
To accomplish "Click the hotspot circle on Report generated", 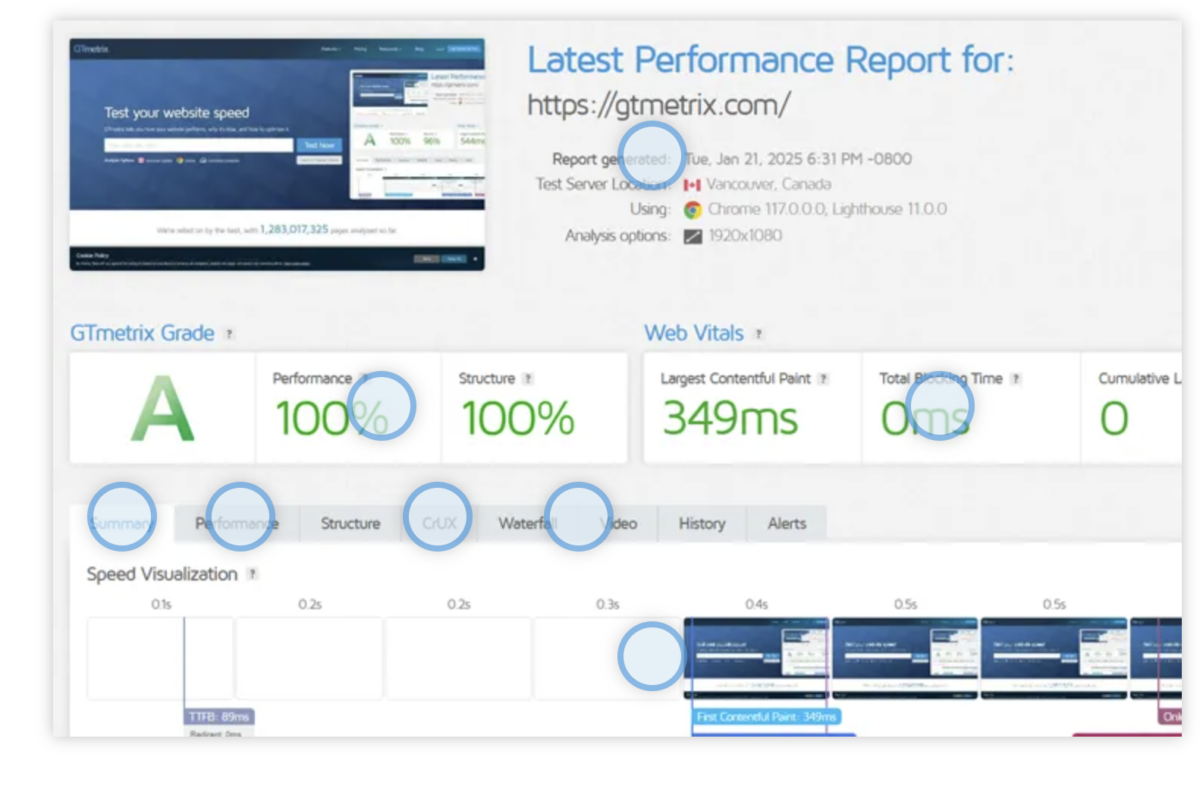I will coord(652,154).
